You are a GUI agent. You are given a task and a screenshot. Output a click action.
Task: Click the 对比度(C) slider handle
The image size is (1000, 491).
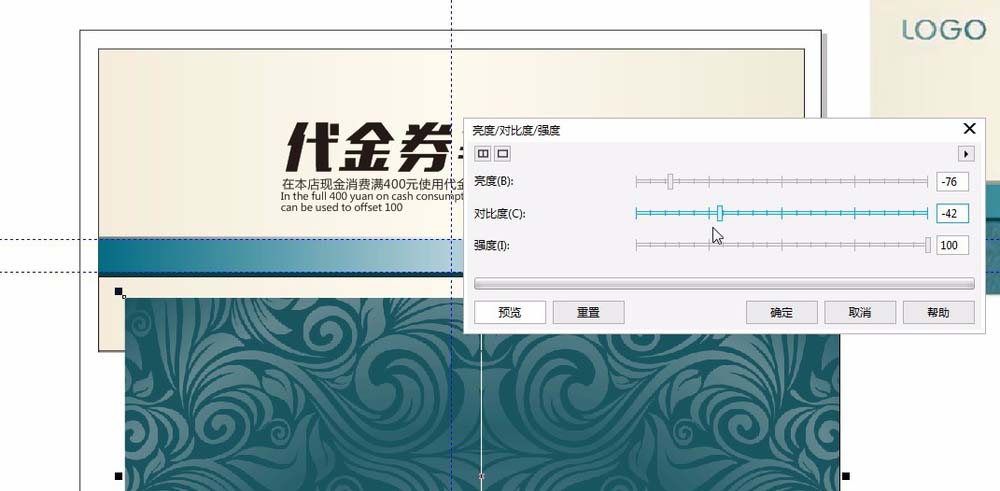tap(719, 214)
